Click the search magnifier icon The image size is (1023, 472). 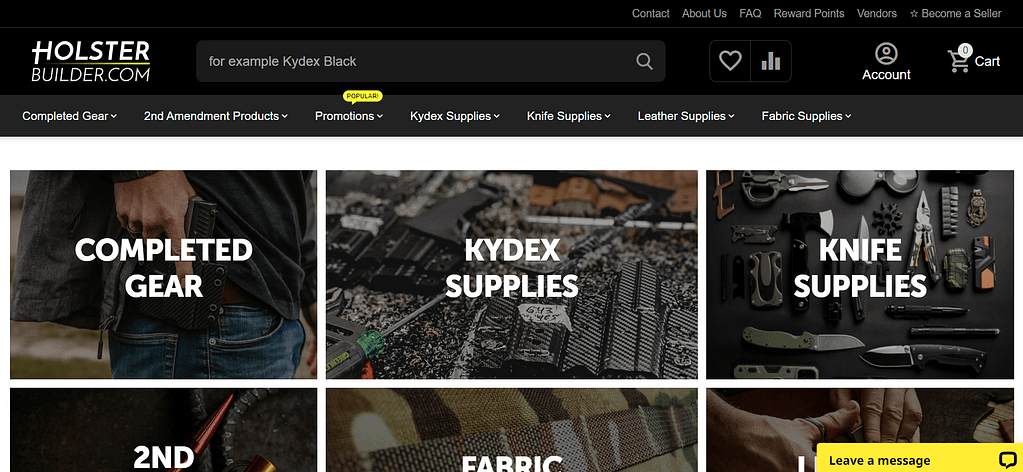pos(644,61)
